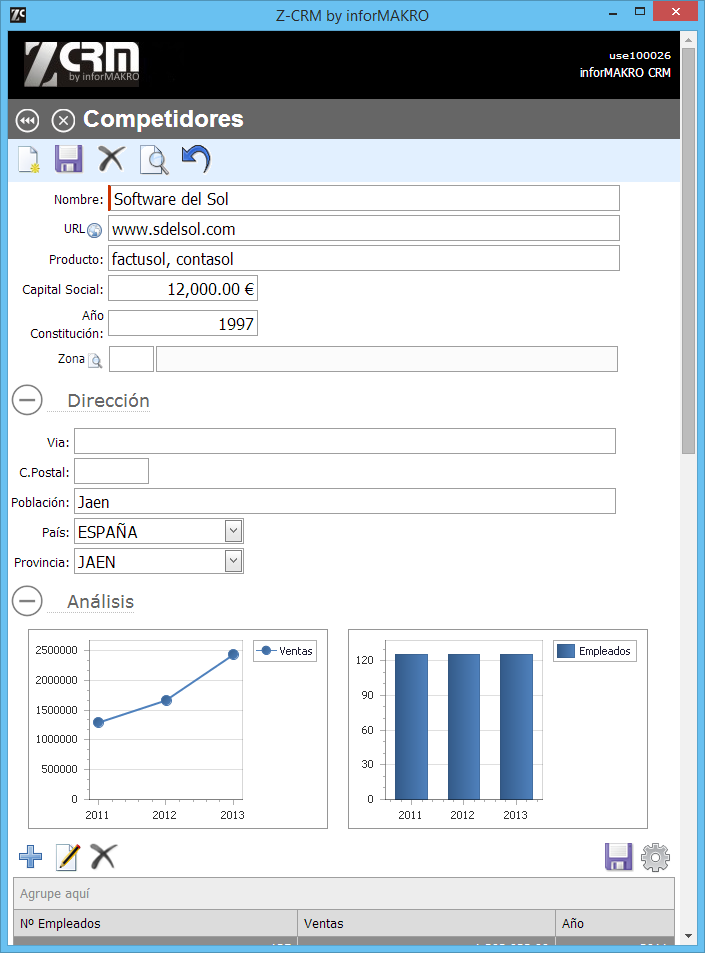Click the Z-CRM window title bar icon
Screen dimensions: 705x953
(x=18, y=15)
